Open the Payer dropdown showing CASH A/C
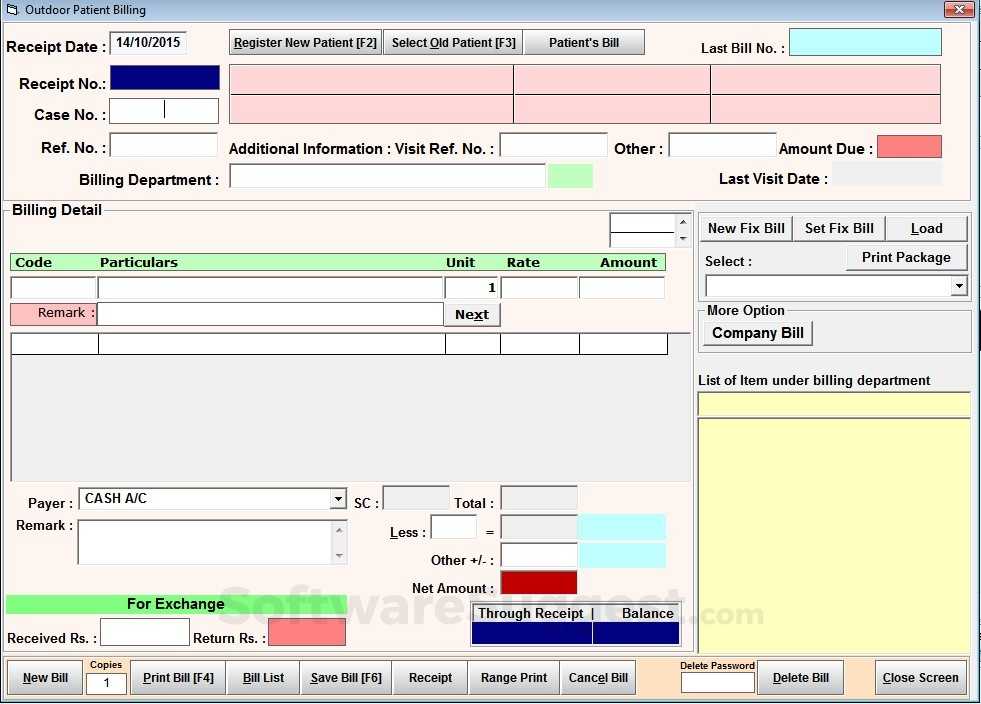Viewport: 981px width, 704px height. 338,498
